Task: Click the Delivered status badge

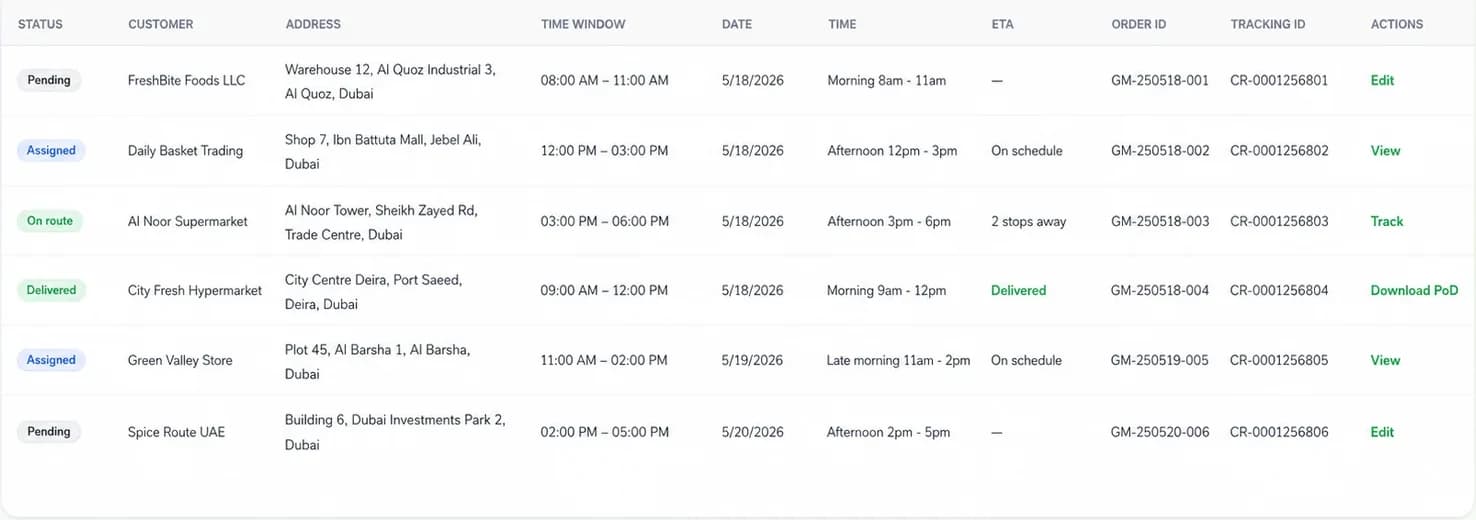Action: (x=51, y=290)
